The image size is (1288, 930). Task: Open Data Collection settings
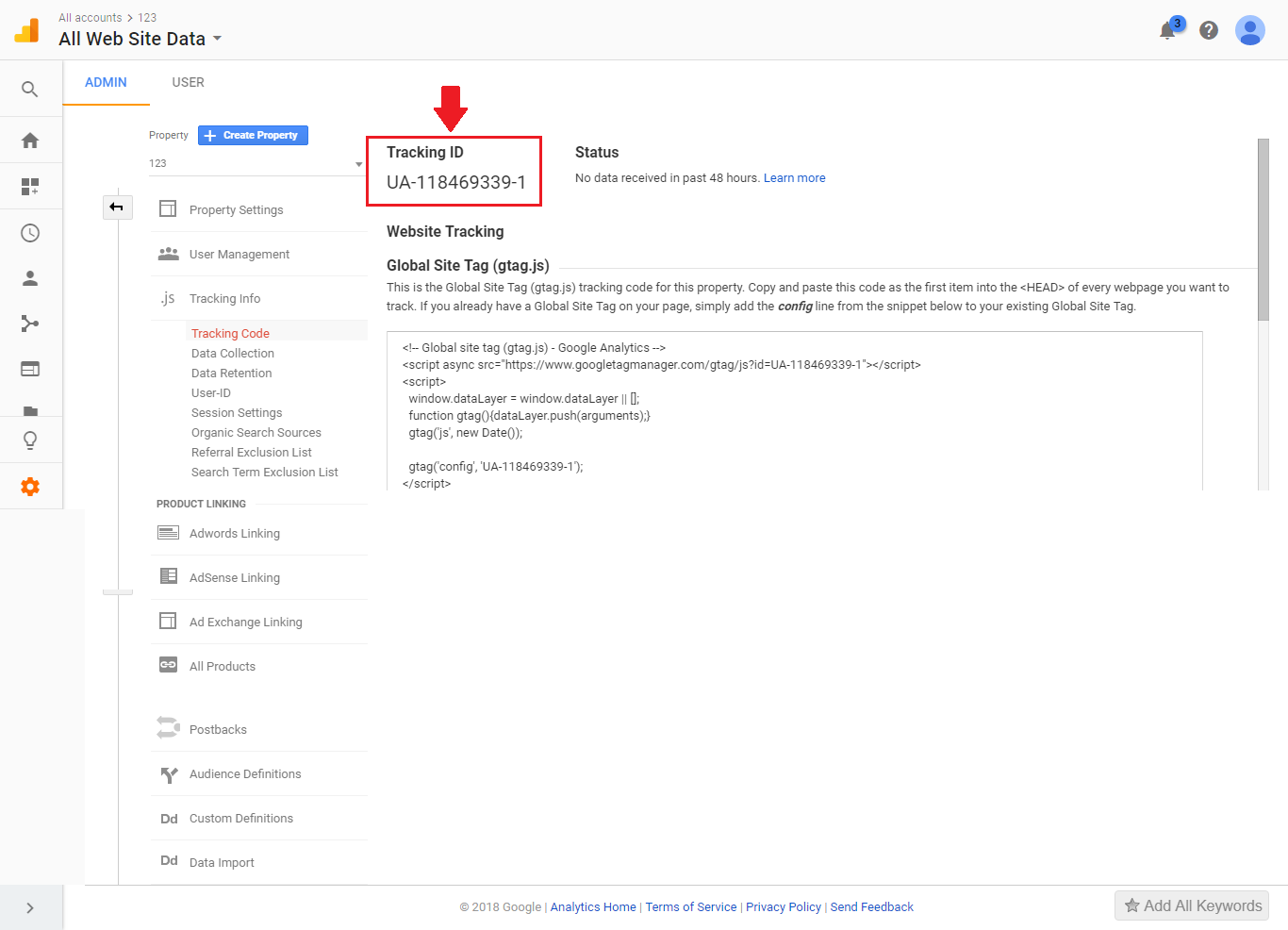pos(233,353)
